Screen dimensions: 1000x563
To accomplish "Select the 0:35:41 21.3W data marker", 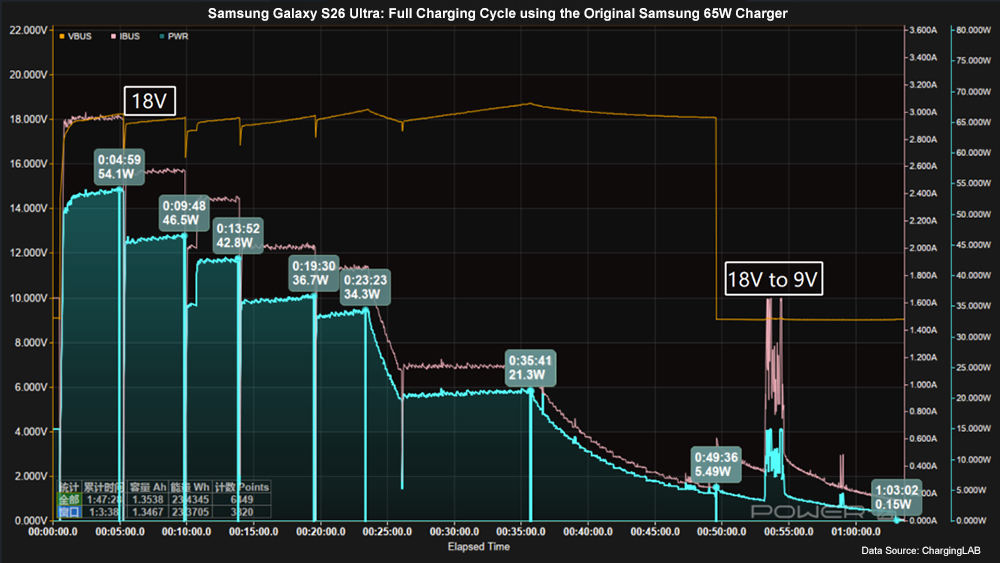I will (528, 367).
